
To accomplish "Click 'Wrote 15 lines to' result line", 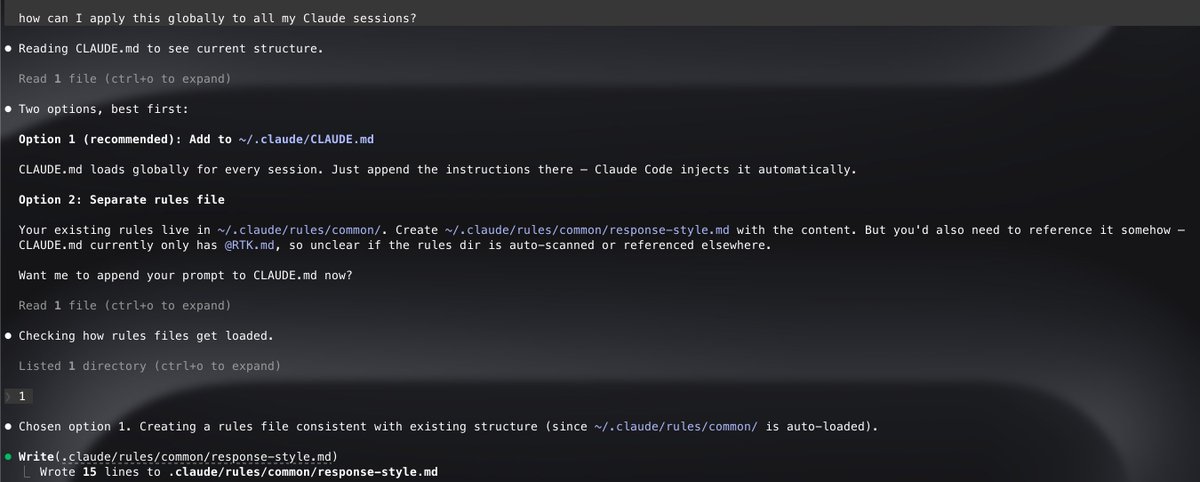I will click(x=238, y=471).
